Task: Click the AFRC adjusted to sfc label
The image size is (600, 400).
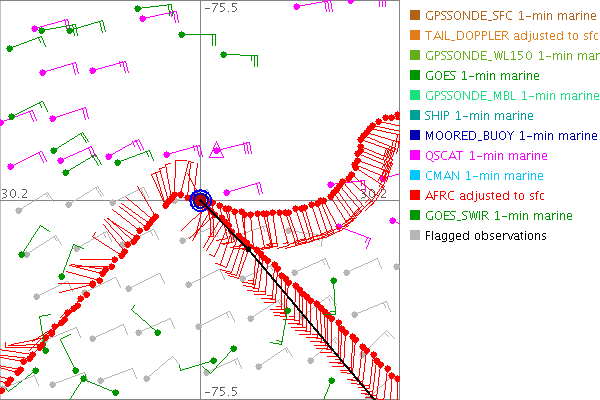Action: pyautogui.click(x=489, y=196)
